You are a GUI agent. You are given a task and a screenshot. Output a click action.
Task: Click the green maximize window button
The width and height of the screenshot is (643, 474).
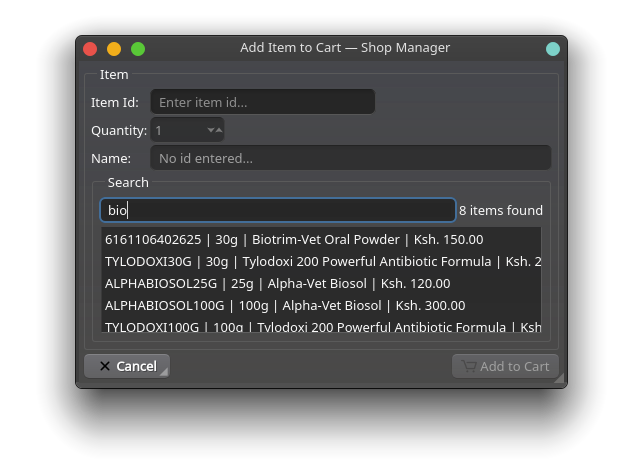[x=138, y=49]
